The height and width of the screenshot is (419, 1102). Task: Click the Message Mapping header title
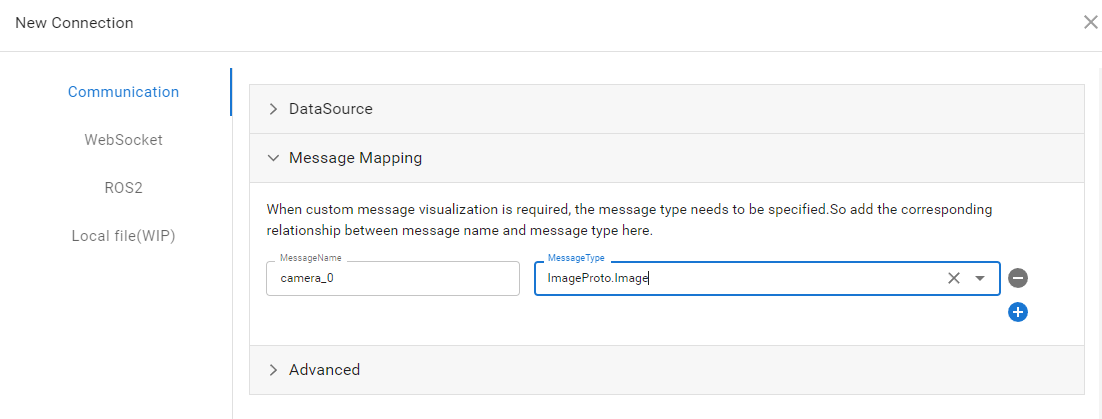pos(355,158)
